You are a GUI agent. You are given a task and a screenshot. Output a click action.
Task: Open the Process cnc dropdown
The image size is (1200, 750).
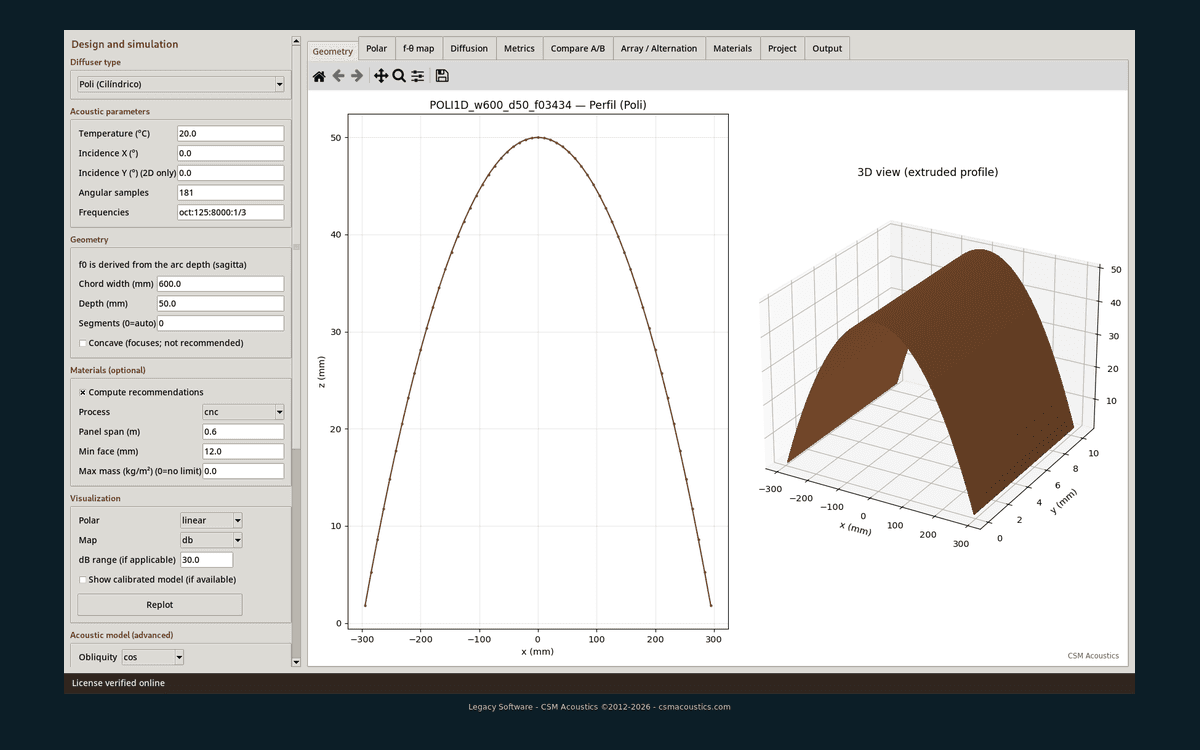[x=243, y=412]
